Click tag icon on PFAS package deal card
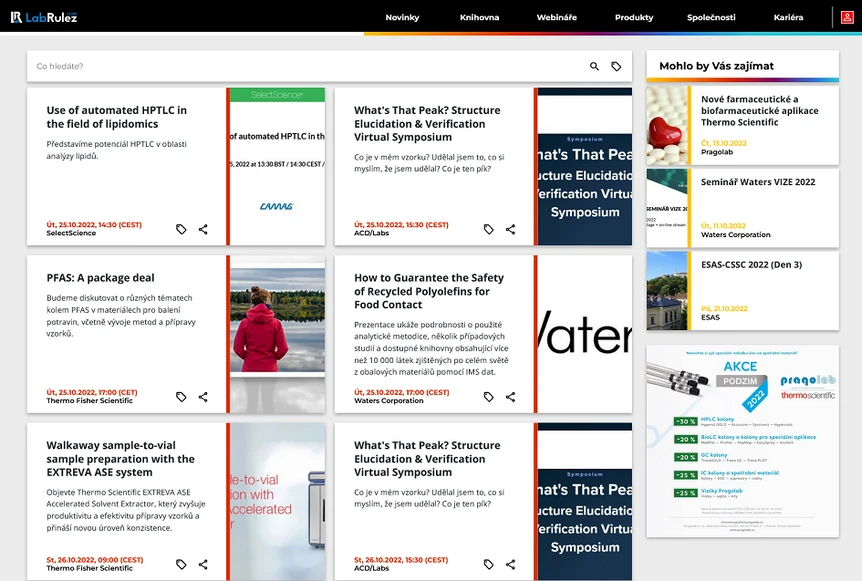The height and width of the screenshot is (581, 862). 181,397
